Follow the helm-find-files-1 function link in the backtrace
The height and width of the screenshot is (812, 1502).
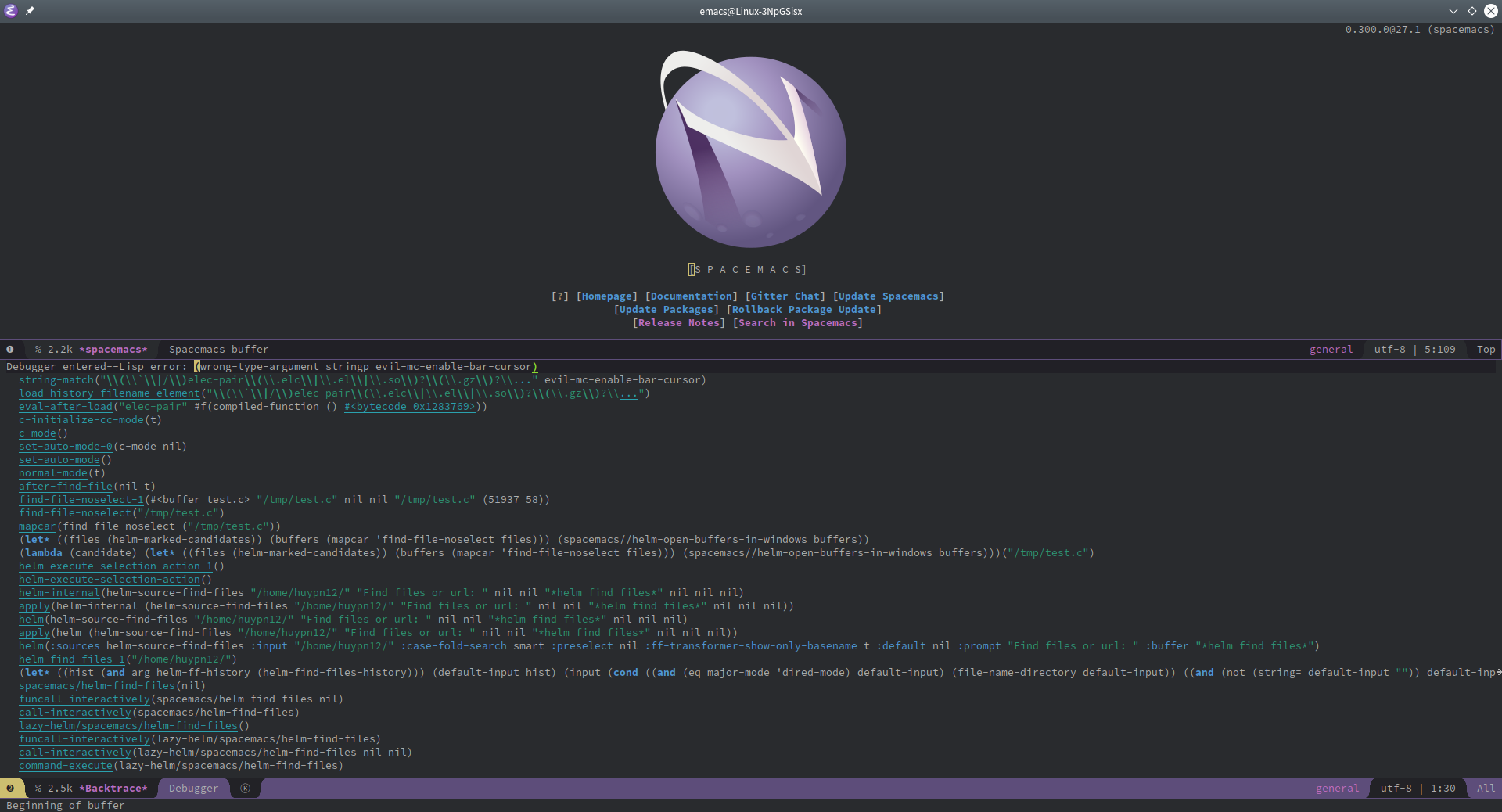point(71,659)
